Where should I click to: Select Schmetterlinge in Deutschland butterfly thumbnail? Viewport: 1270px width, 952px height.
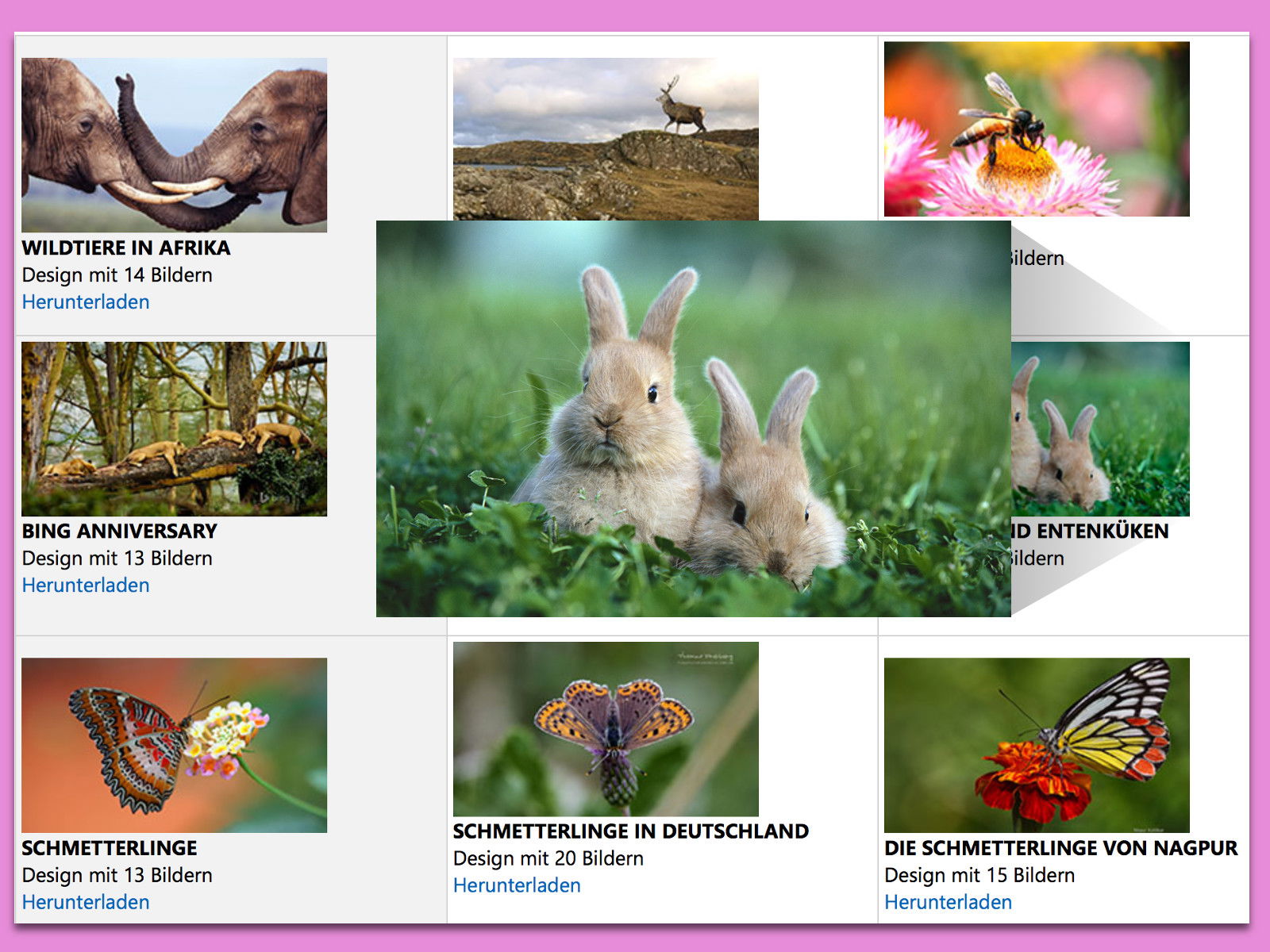(x=606, y=729)
